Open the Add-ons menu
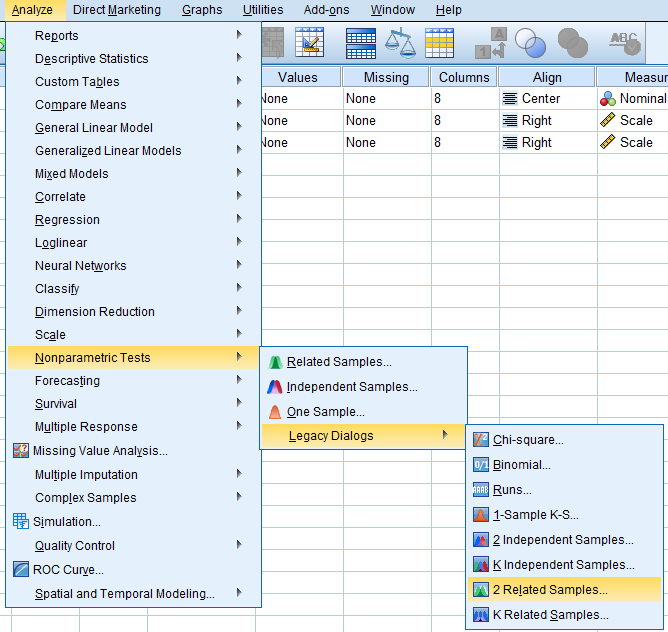This screenshot has height=632, width=668. [326, 10]
